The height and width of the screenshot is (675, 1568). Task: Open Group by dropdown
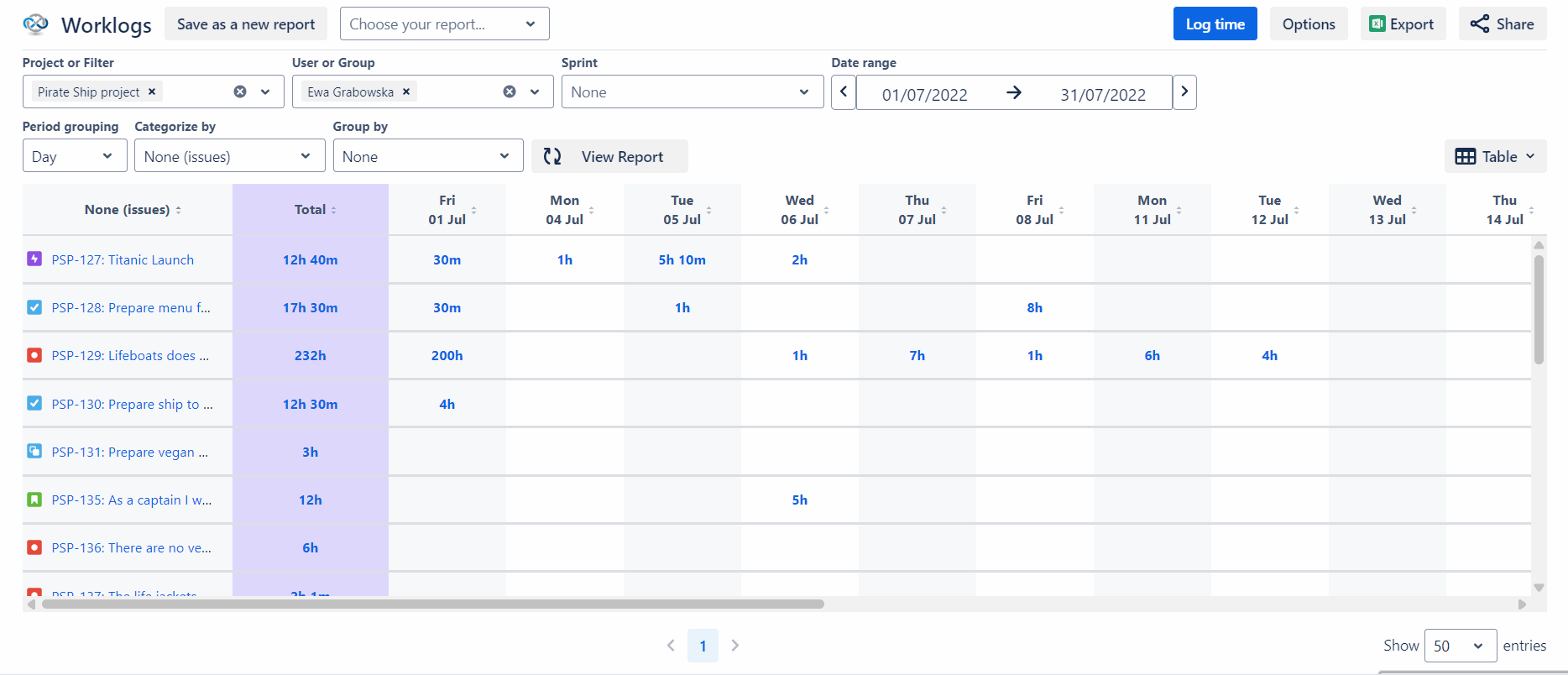point(428,156)
